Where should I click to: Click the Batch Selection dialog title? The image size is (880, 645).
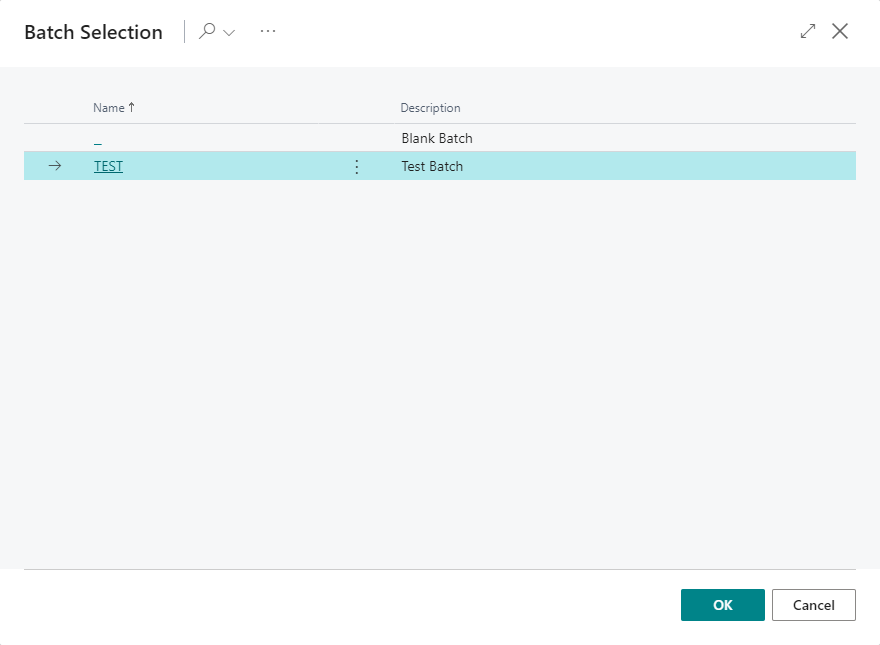(93, 32)
